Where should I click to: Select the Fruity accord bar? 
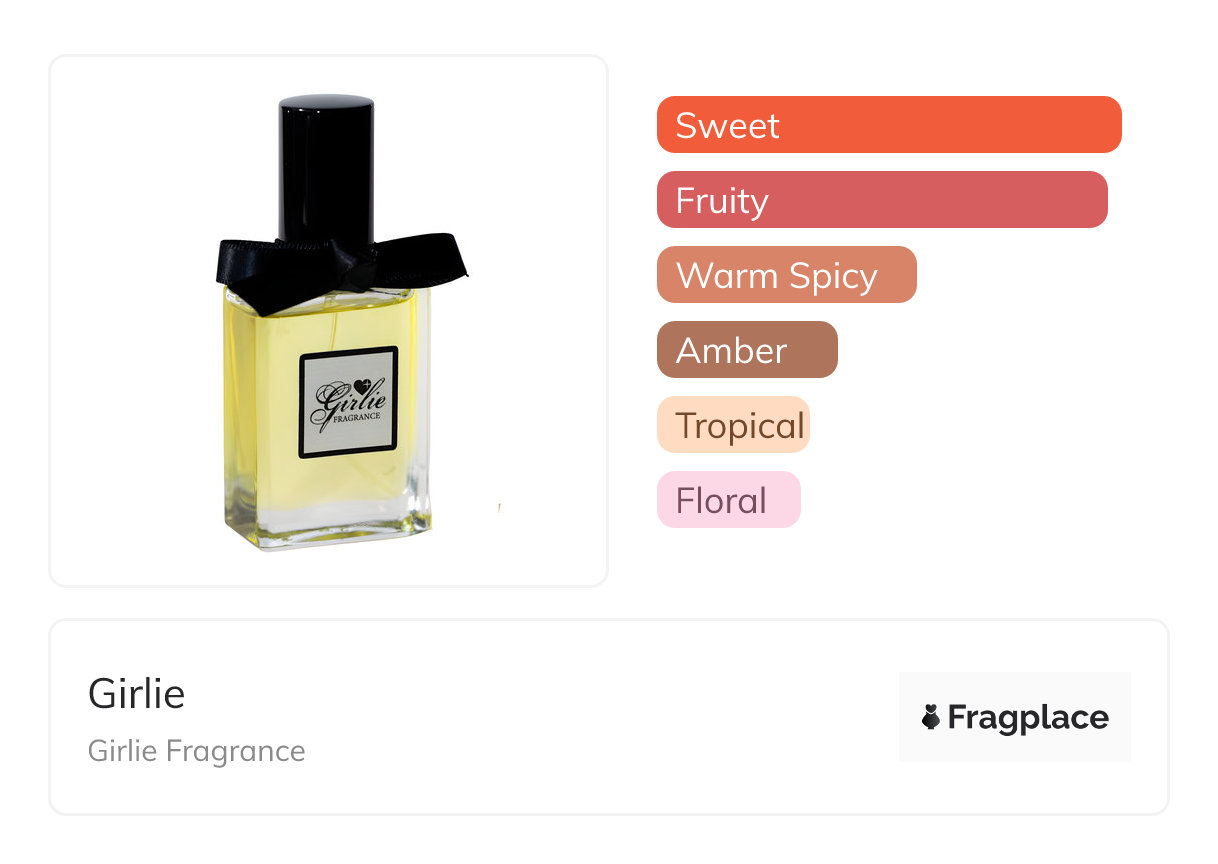[882, 200]
